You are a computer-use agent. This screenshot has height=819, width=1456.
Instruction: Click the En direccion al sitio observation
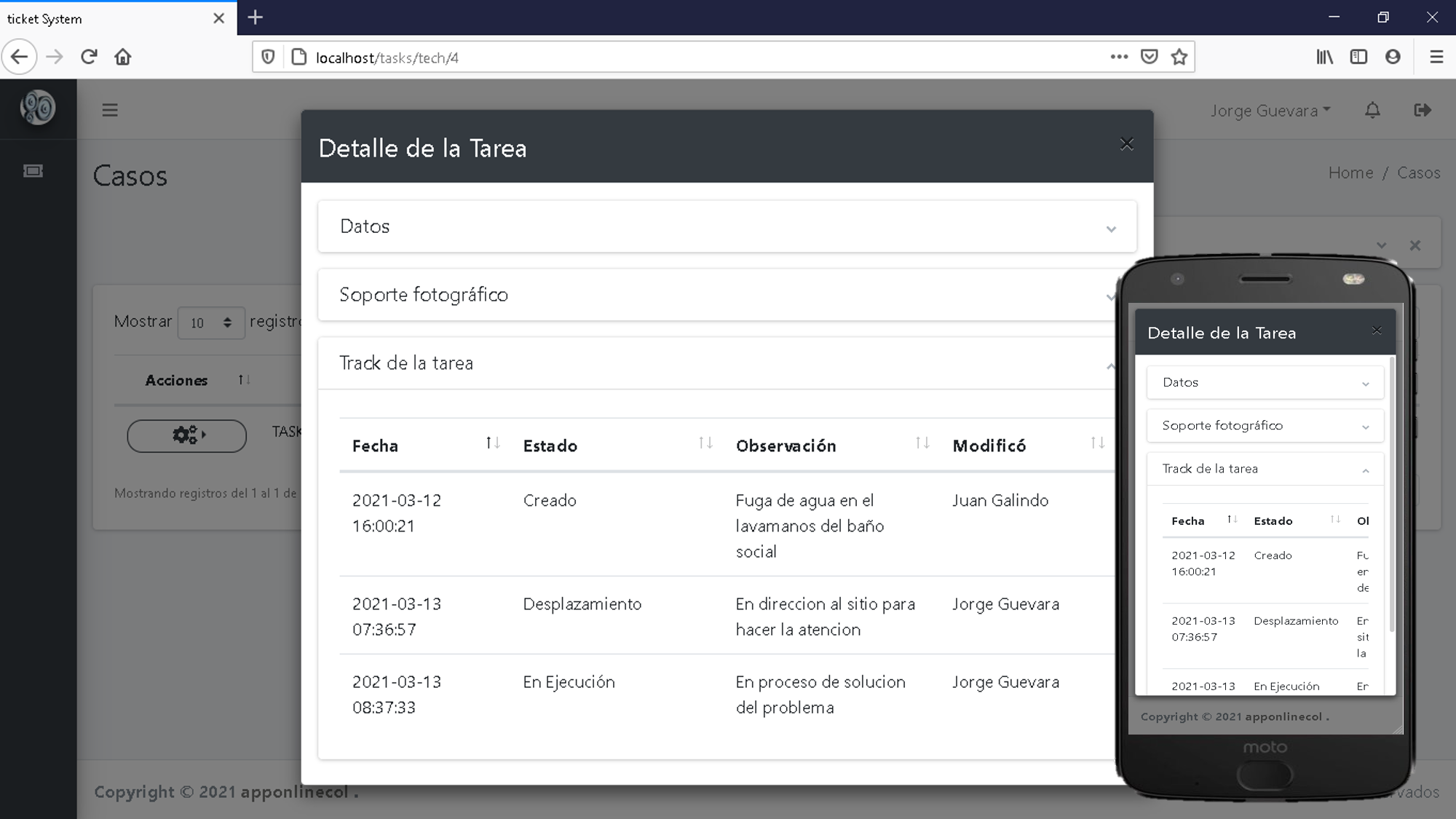(825, 617)
